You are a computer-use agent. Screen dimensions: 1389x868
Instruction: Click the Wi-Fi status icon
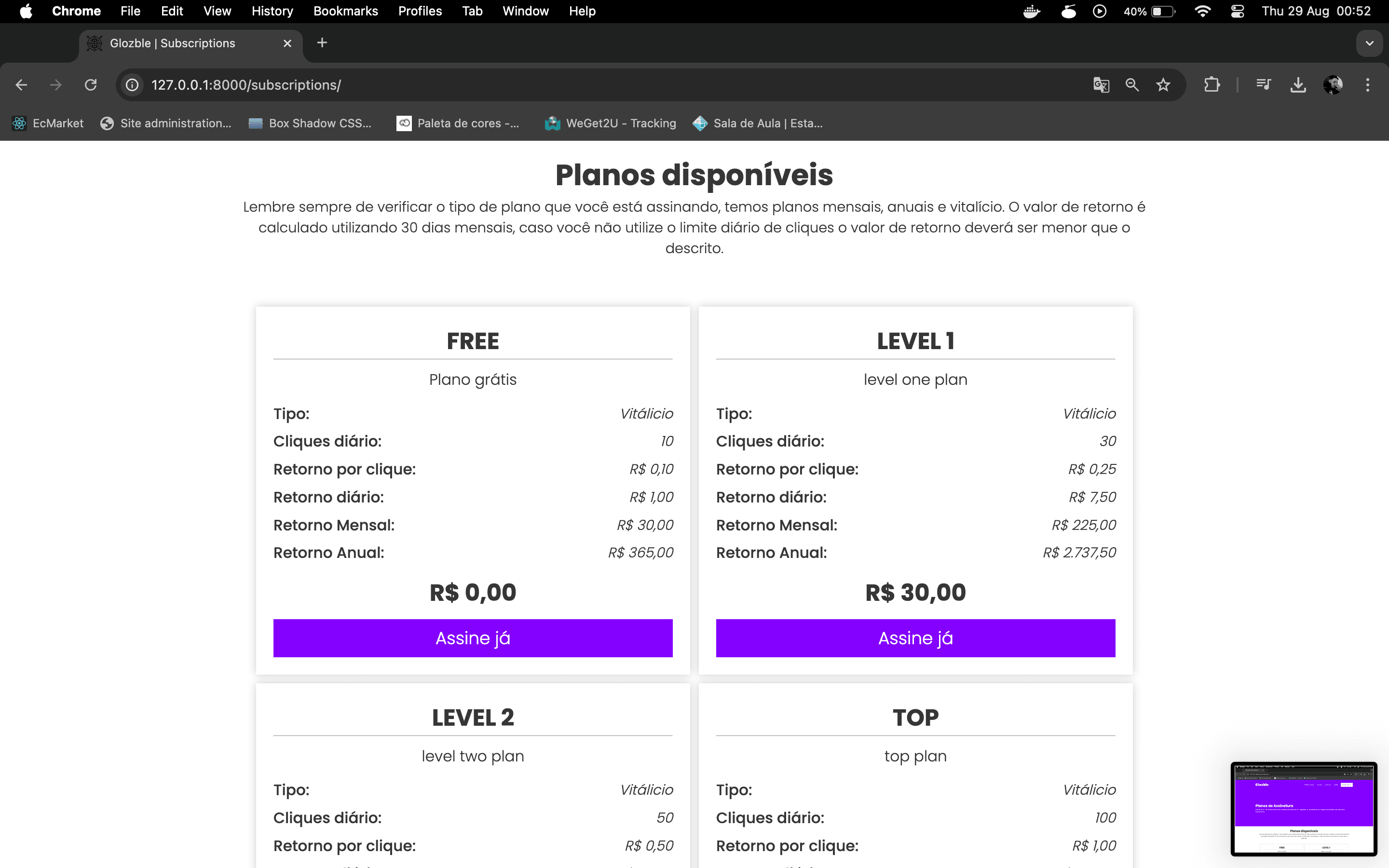tap(1202, 11)
